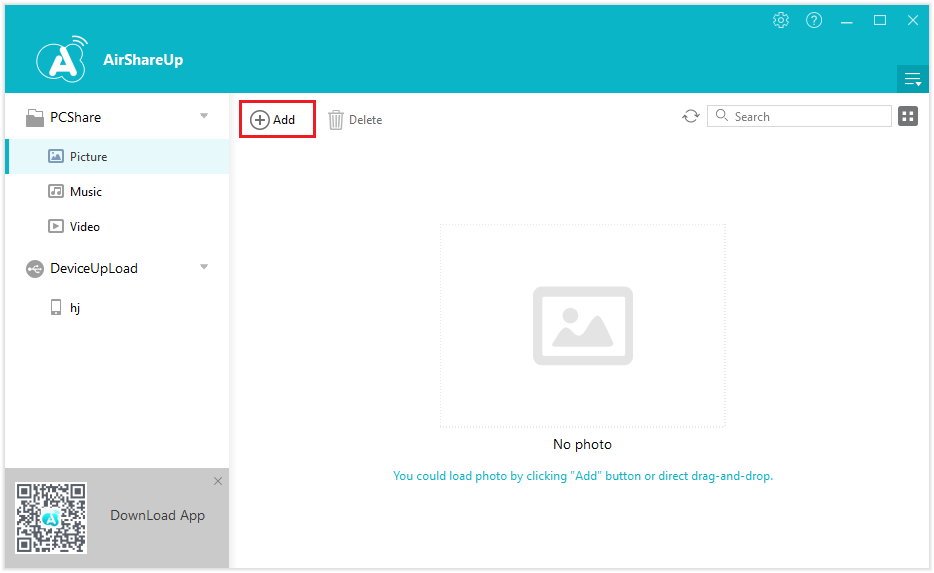The width and height of the screenshot is (934, 573).
Task: Collapse the DeviceUpLoad section arrow
Action: (x=204, y=267)
